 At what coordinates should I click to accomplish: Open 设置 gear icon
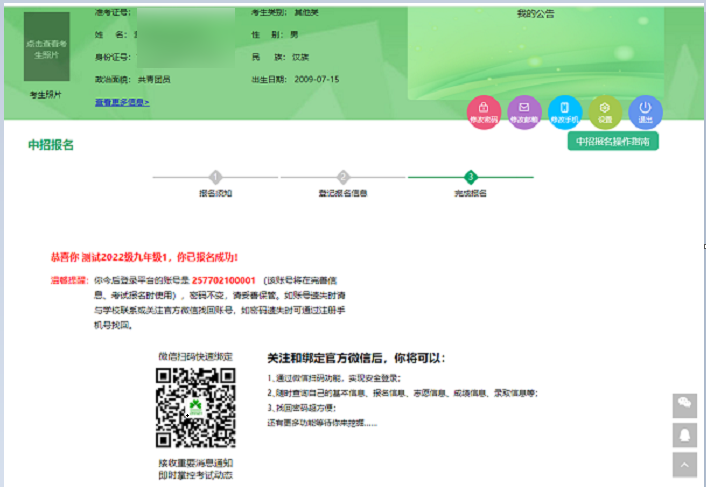click(605, 110)
